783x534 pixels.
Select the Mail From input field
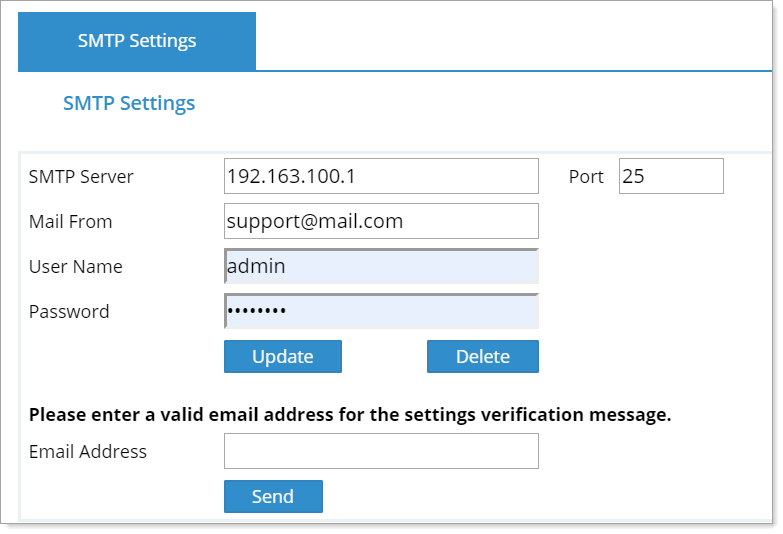[381, 221]
